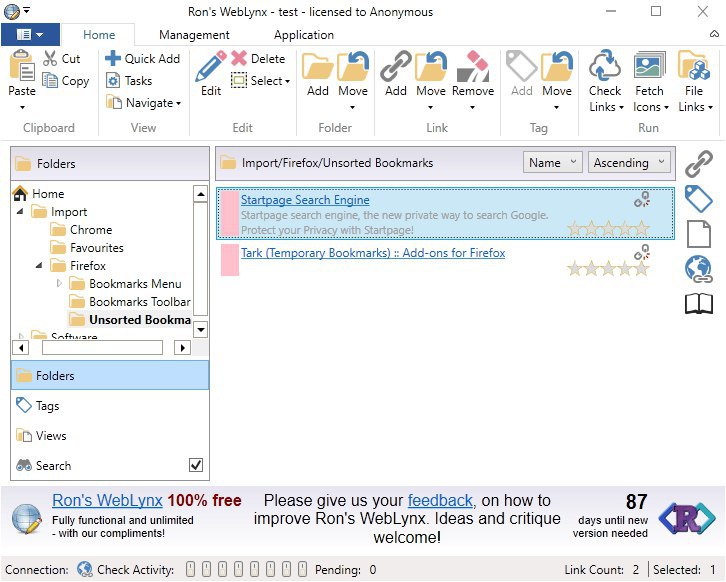Toggle the Search panel checkbox
Image resolution: width=726 pixels, height=582 pixels.
tap(196, 465)
